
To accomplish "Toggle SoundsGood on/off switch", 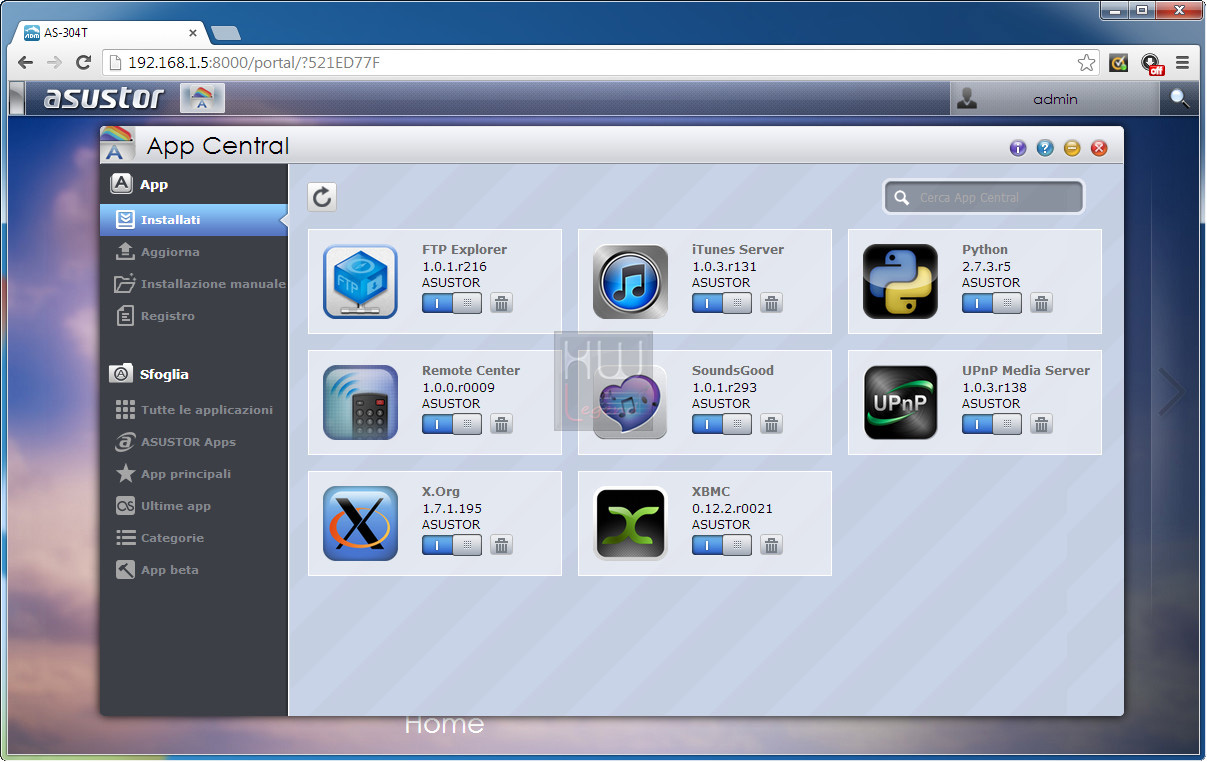I will [x=722, y=424].
